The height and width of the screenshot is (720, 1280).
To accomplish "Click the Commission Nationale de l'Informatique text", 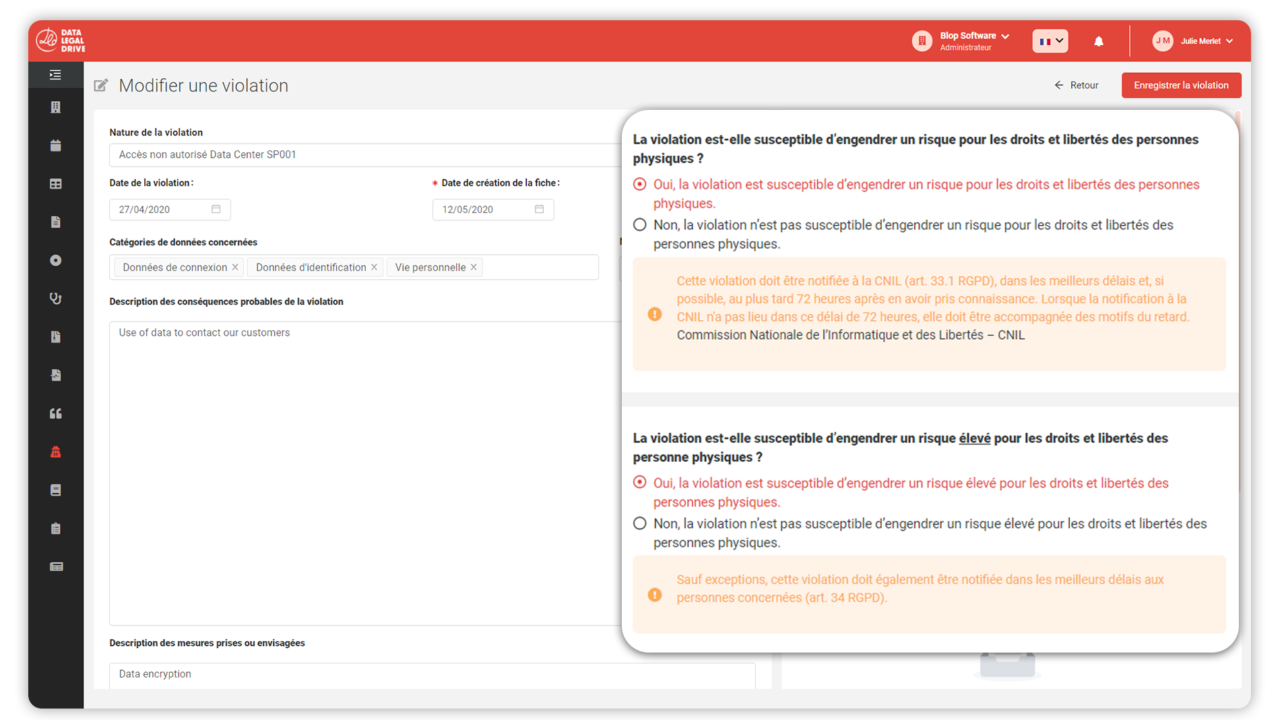I will pyautogui.click(x=850, y=335).
